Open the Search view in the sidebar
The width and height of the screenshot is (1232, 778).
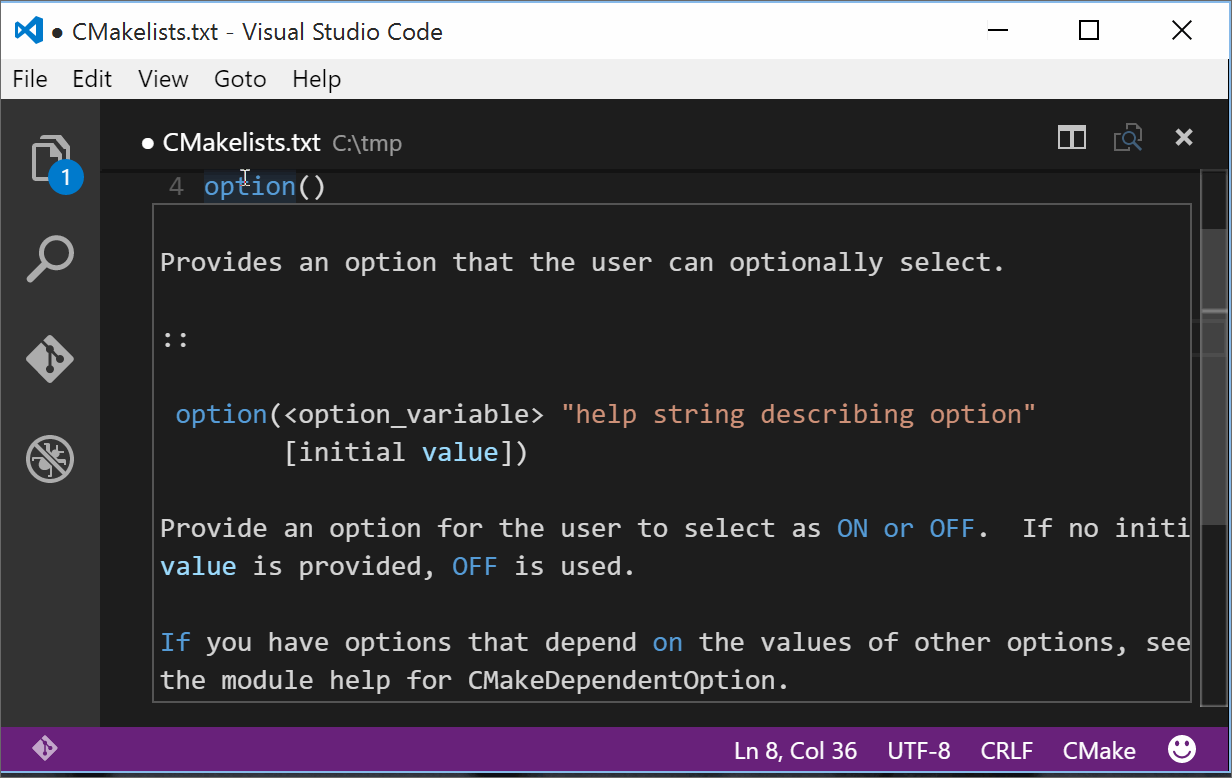(x=50, y=259)
